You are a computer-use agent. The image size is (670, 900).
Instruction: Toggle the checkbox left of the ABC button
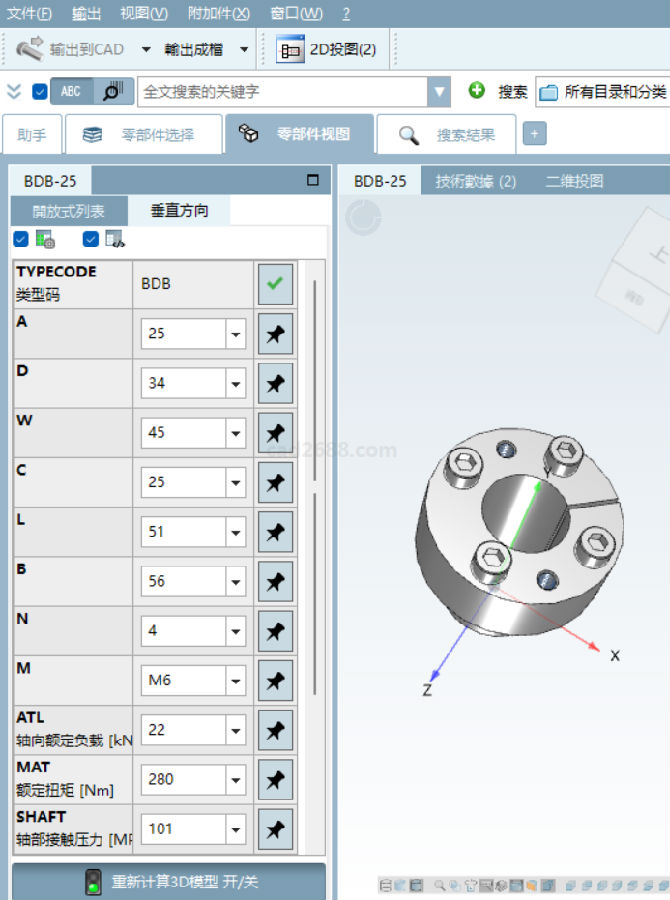click(x=40, y=91)
